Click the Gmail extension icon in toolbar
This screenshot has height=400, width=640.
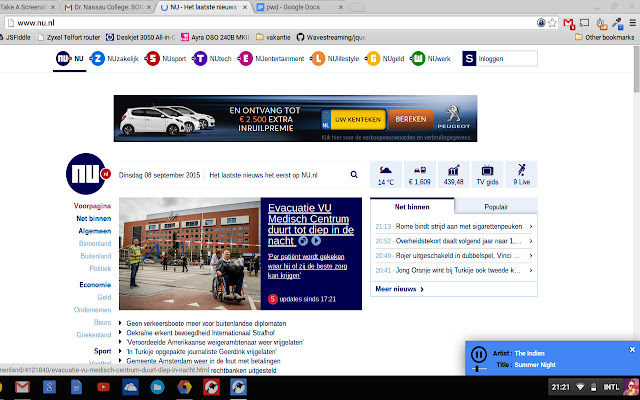569,23
